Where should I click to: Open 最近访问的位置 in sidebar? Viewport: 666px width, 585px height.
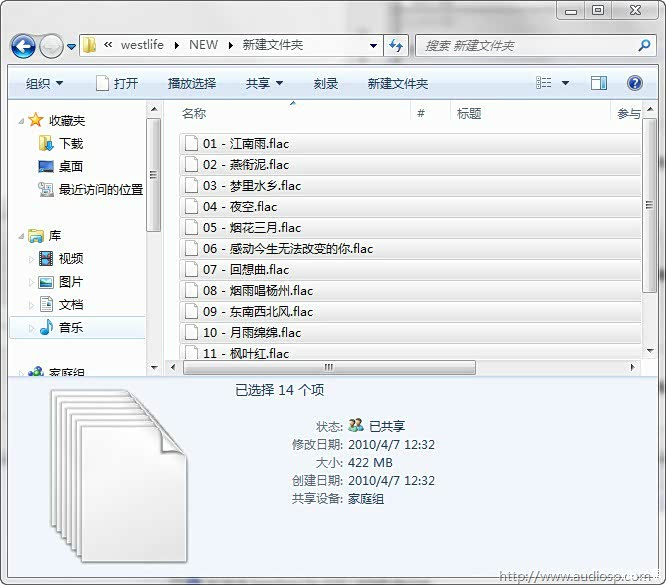(x=100, y=190)
